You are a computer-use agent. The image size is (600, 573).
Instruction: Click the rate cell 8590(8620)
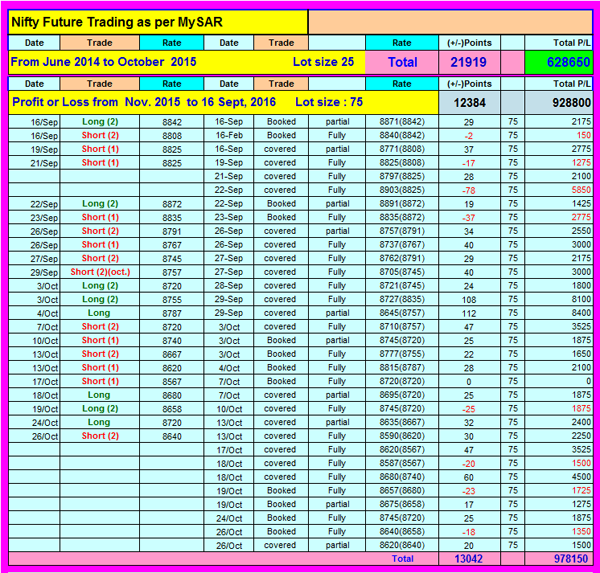pos(402,436)
